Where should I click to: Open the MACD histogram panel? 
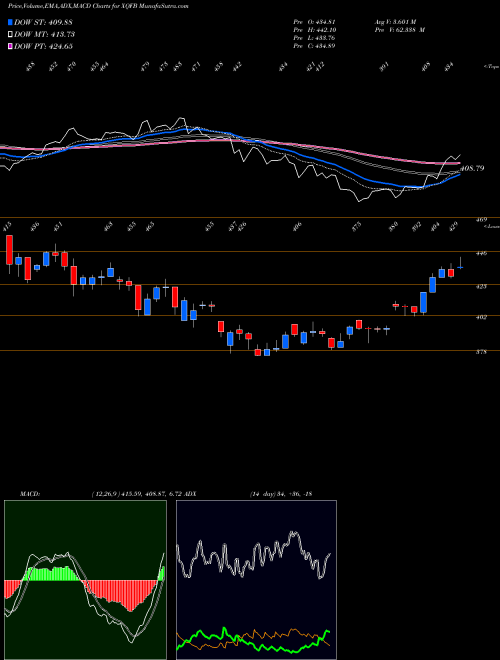(x=85, y=580)
